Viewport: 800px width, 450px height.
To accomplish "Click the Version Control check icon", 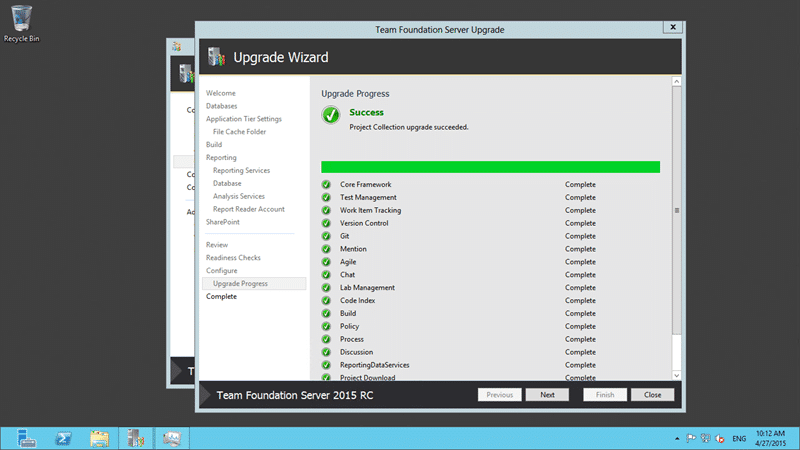I will [326, 223].
